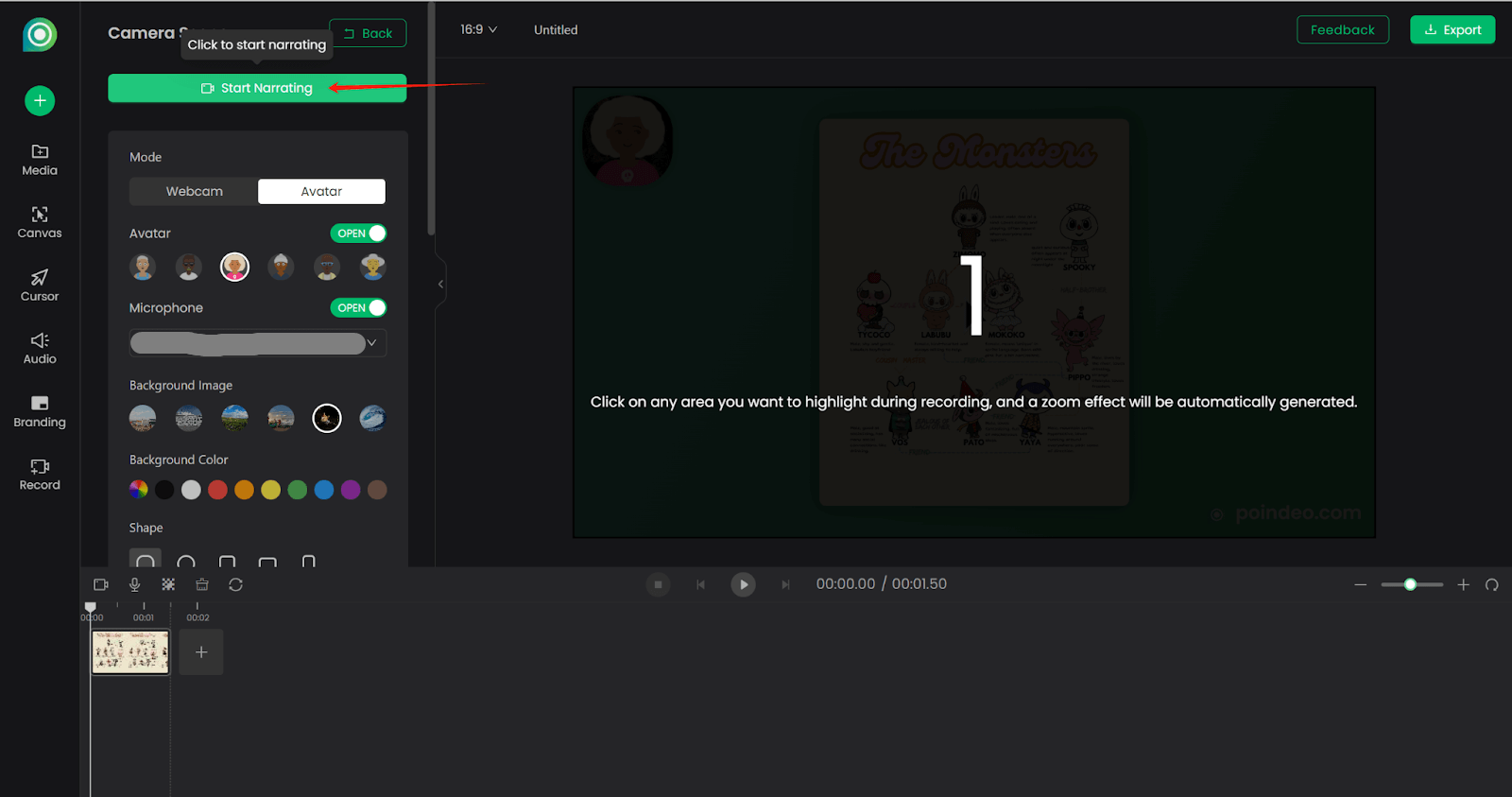Open the Canvas panel
Viewport: 1512px width, 797px height.
click(40, 222)
